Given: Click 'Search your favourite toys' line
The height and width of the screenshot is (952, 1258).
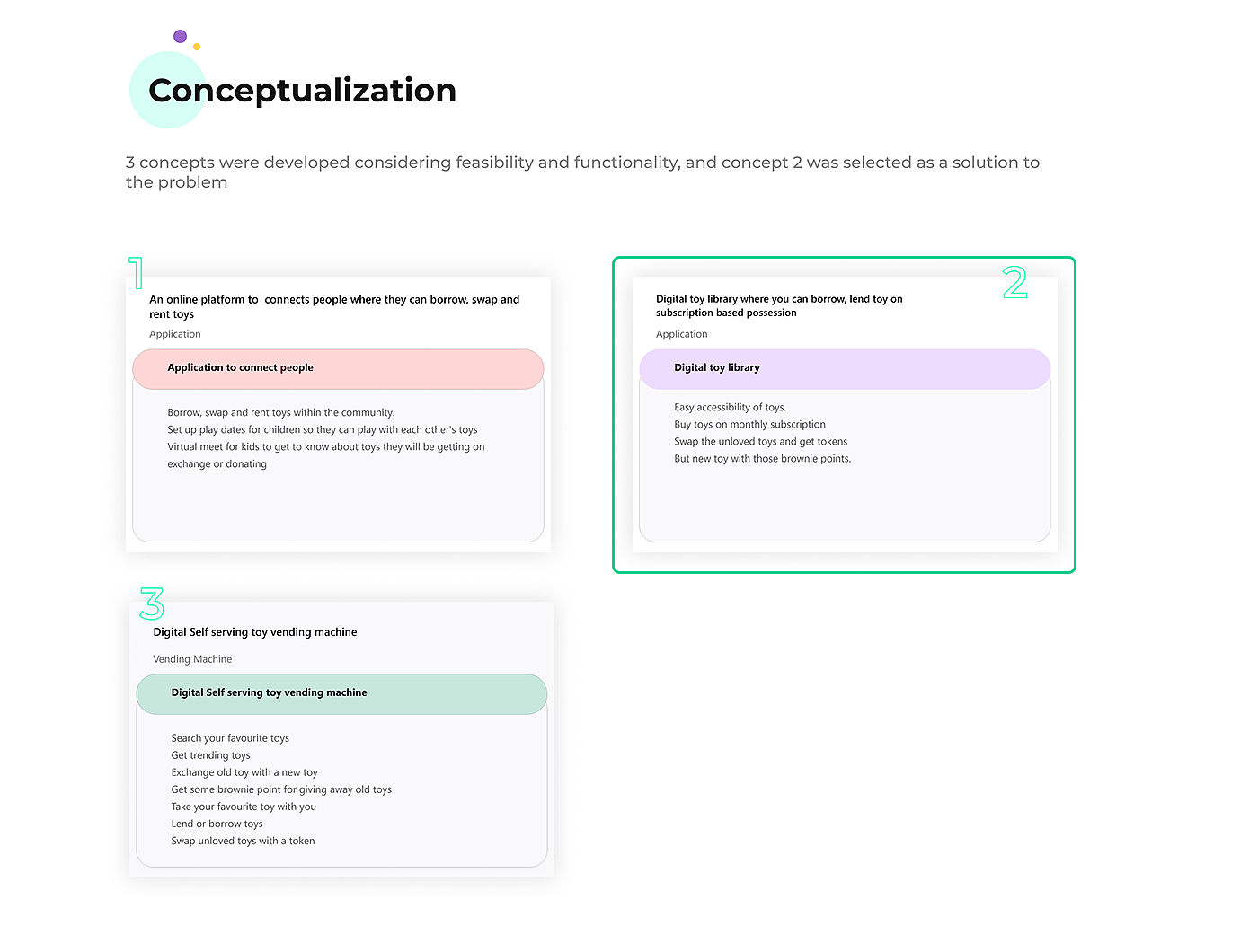Looking at the screenshot, I should point(230,738).
